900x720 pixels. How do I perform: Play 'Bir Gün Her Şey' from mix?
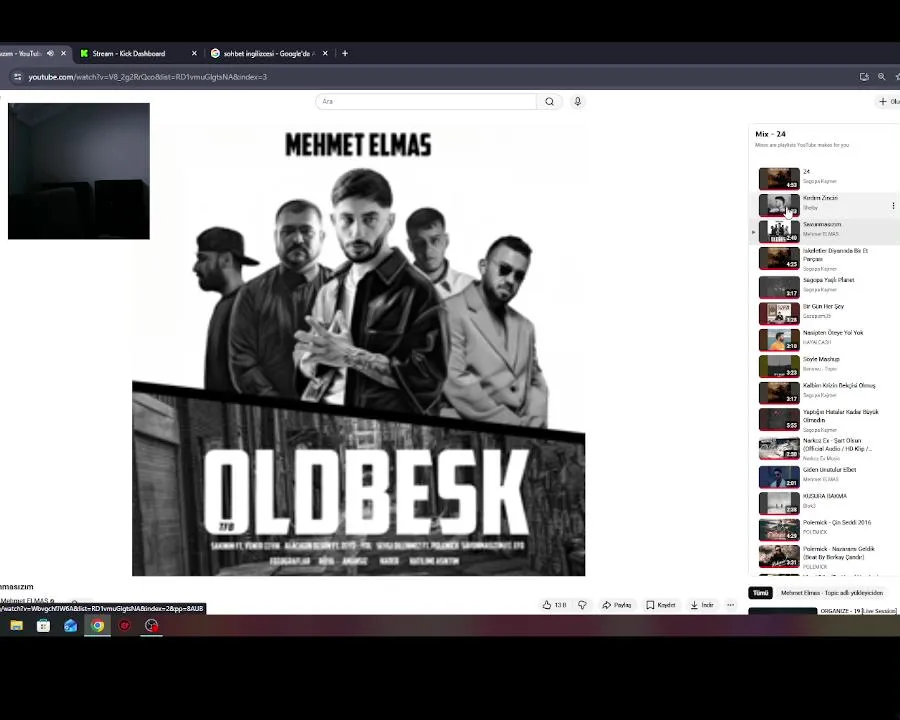[x=824, y=312]
